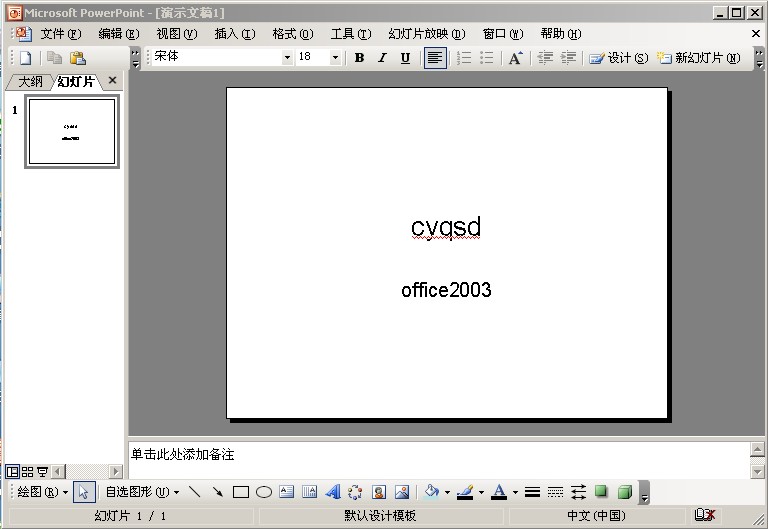
Task: Open Shadow Style options
Action: tap(601, 492)
